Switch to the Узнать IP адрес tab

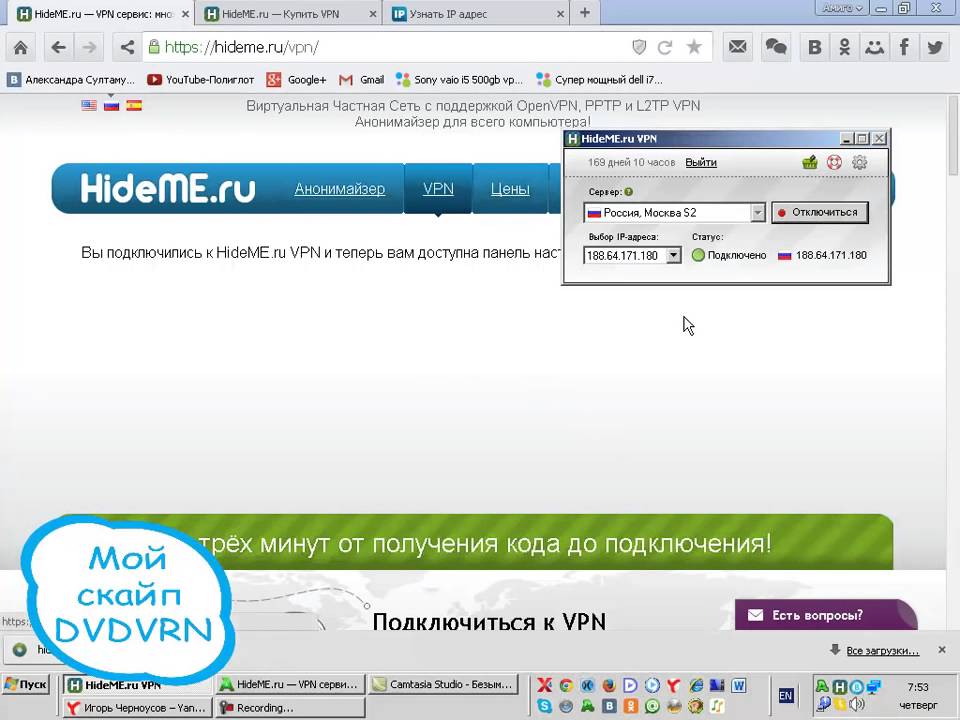[476, 13]
